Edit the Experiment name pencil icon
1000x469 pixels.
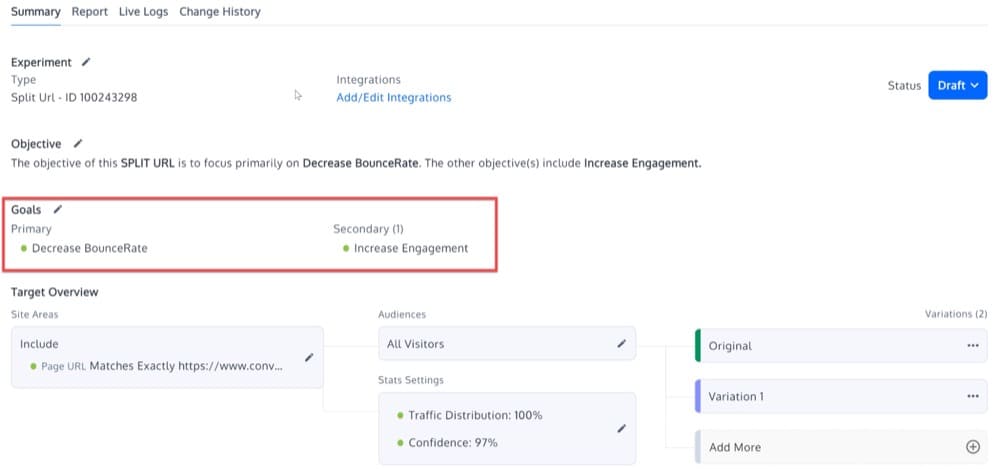[86, 62]
